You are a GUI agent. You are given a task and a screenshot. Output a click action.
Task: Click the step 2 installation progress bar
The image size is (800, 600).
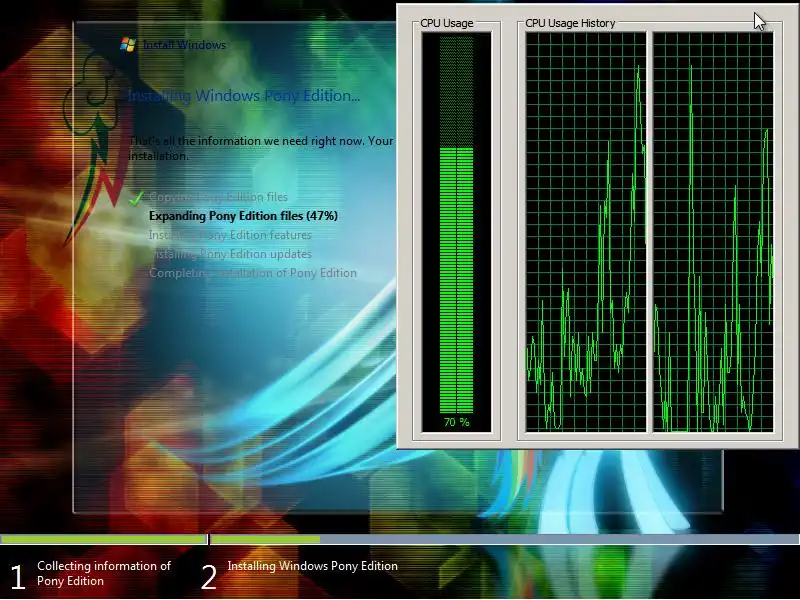[505, 539]
